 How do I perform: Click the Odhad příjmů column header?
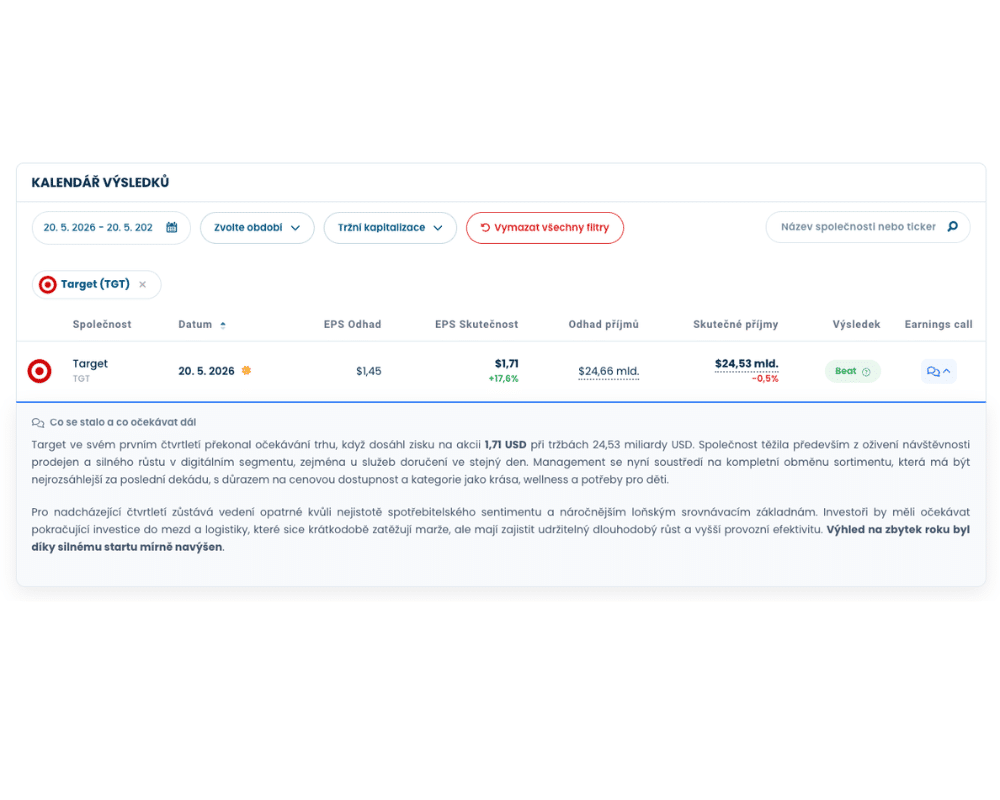603,324
